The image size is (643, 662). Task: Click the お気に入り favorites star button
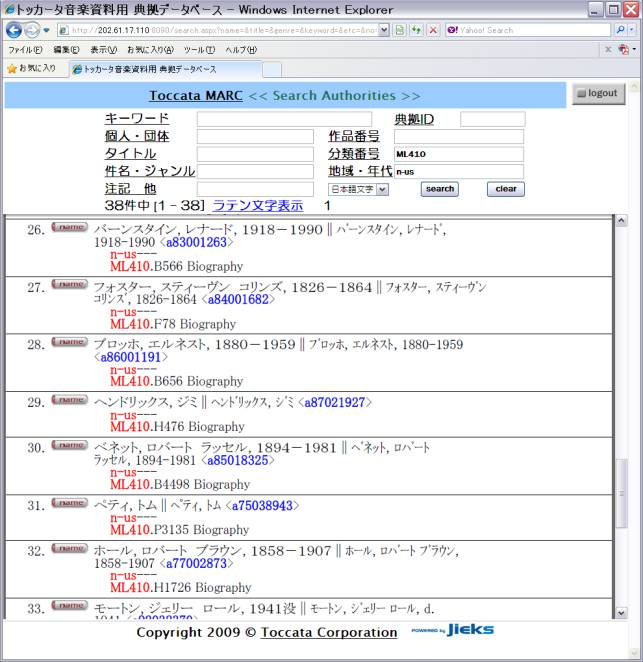pos(32,68)
